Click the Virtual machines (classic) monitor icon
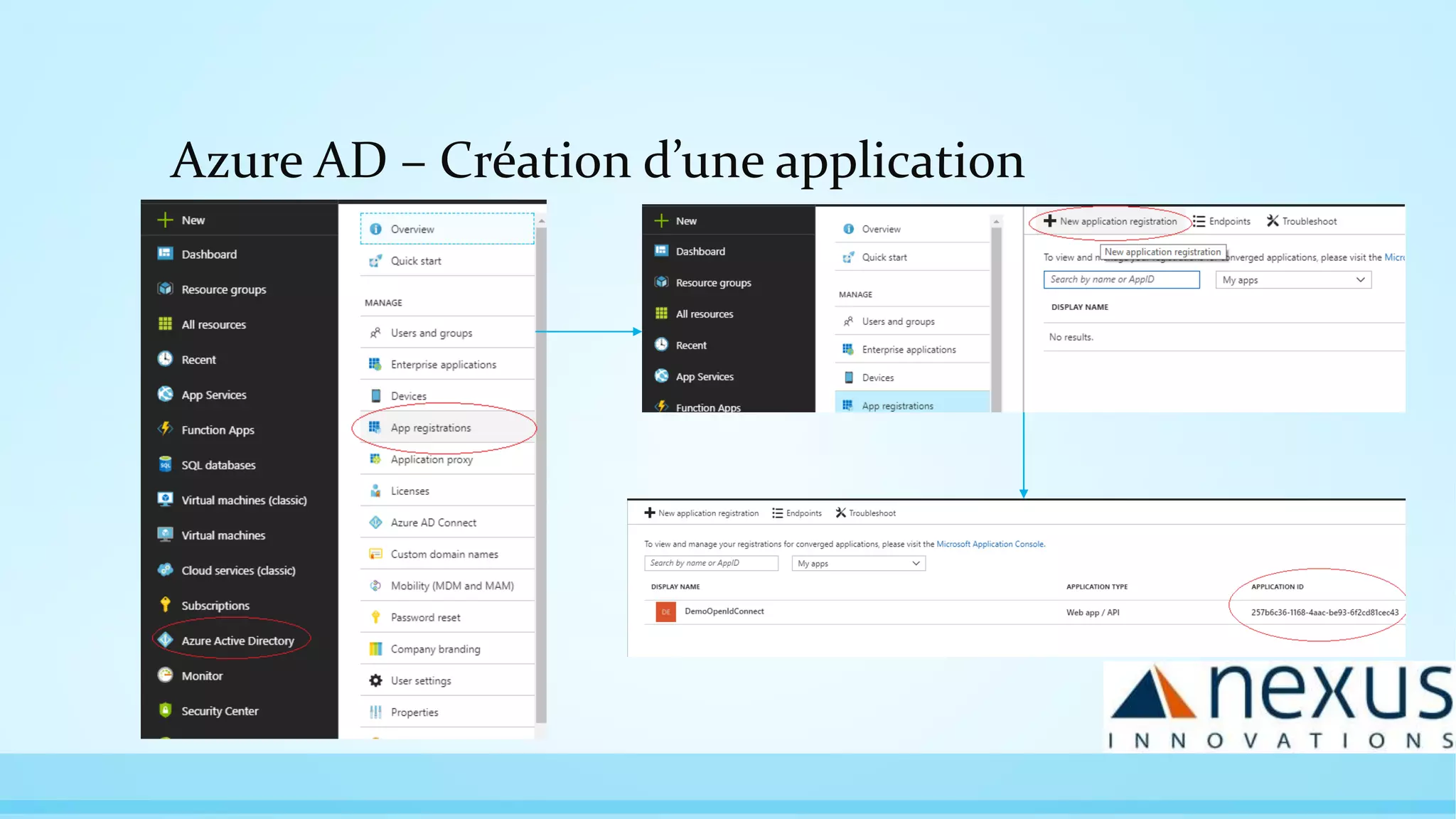This screenshot has width=1456, height=819. [x=165, y=499]
